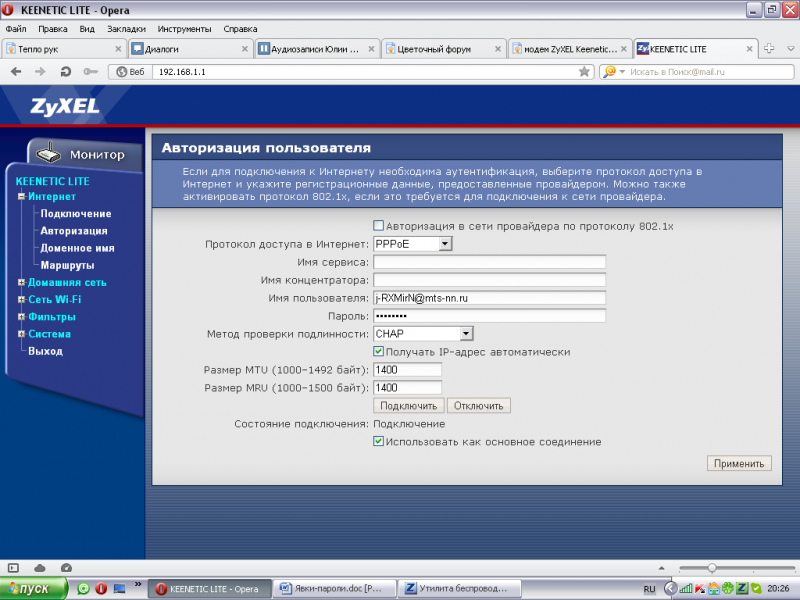Open the Windows Пуск start menu
Image resolution: width=800 pixels, height=600 pixels.
(33, 589)
